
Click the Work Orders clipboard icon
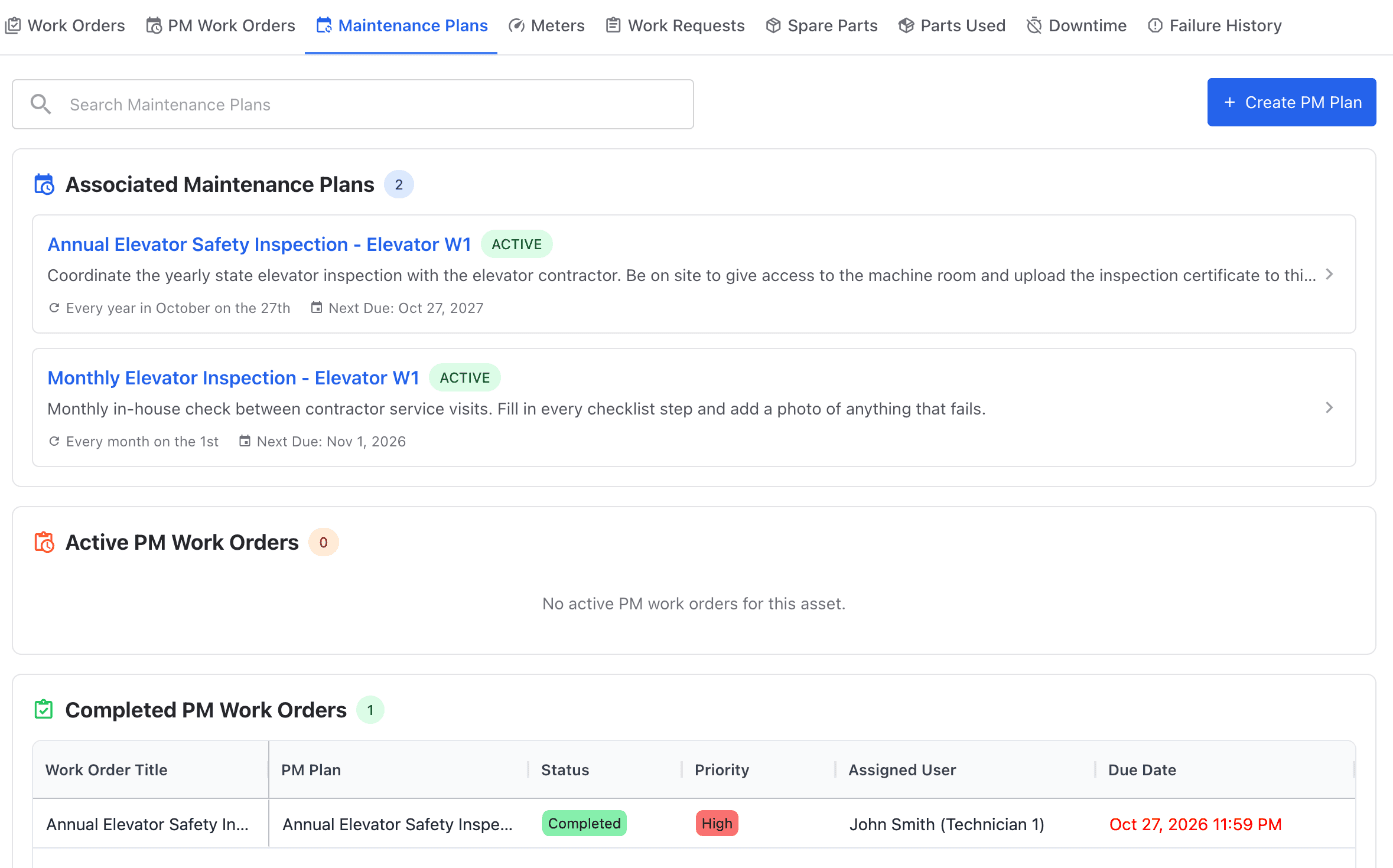13,26
